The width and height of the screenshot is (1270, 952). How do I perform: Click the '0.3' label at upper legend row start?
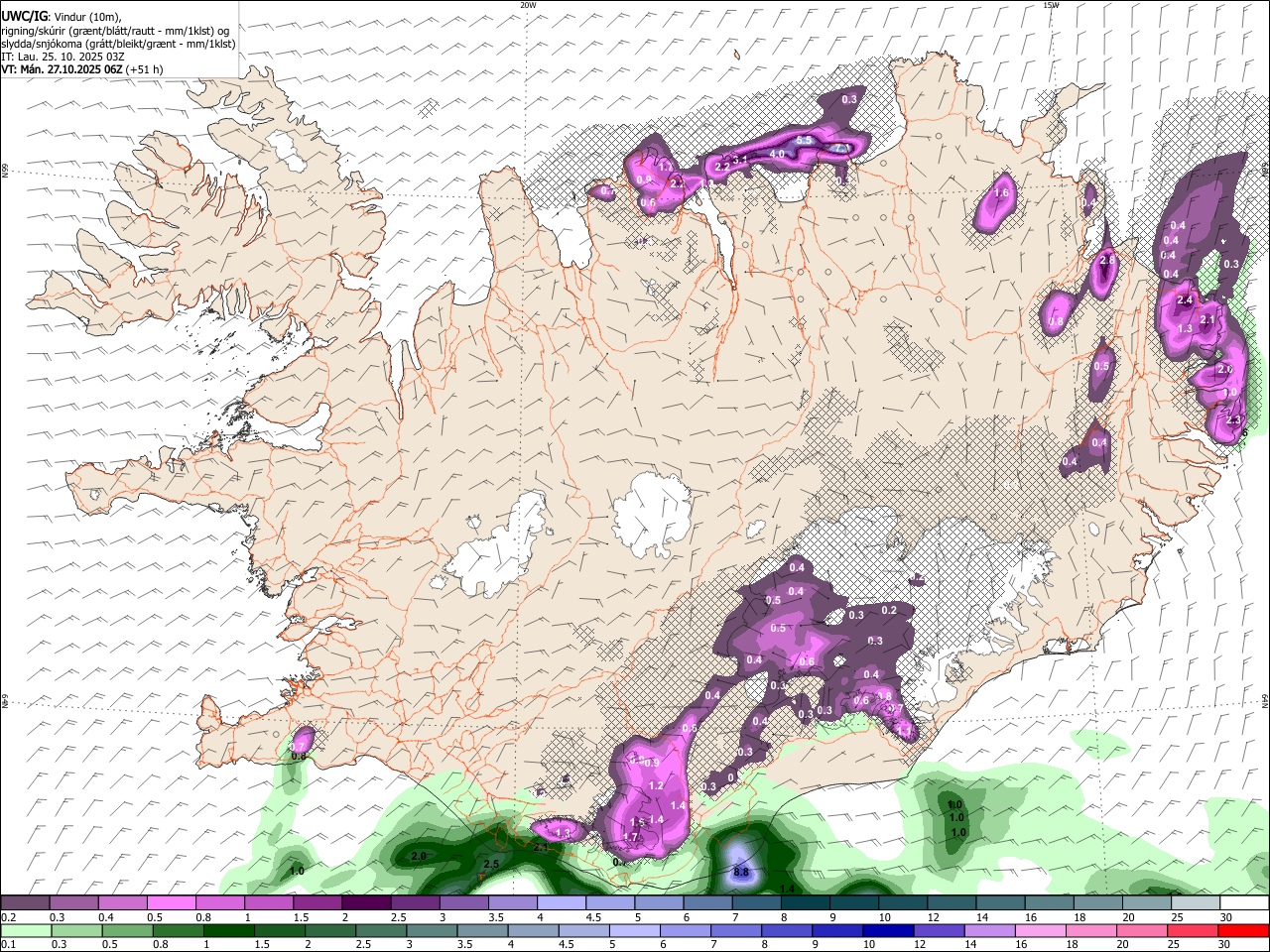click(58, 917)
